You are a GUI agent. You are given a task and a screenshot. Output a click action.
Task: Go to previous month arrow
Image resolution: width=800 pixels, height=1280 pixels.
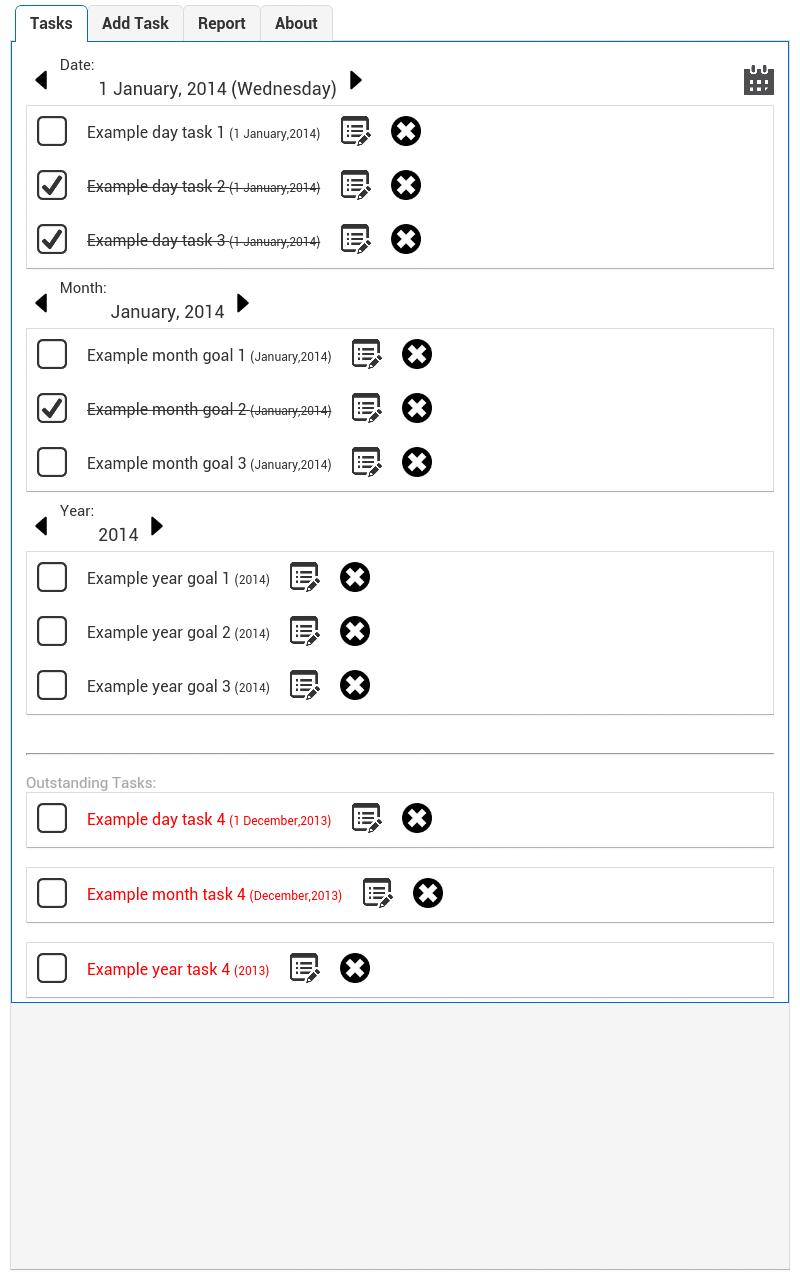[x=41, y=303]
